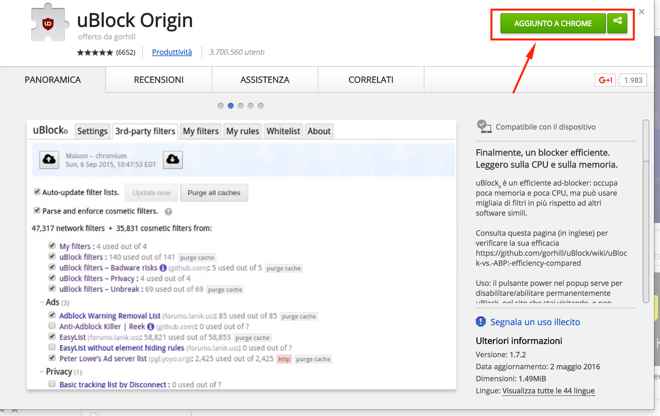Click Visualizza tutte le 44 lingue link

[x=548, y=391]
